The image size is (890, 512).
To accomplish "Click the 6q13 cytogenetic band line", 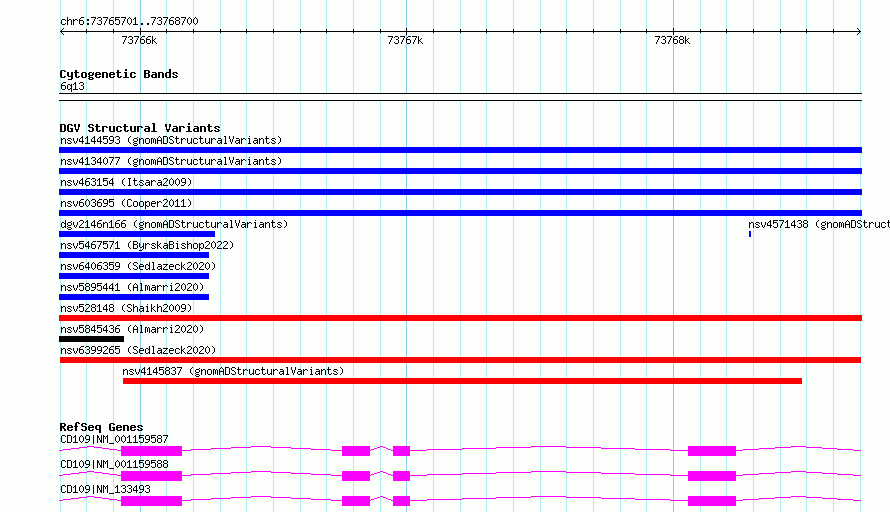I will point(460,97).
